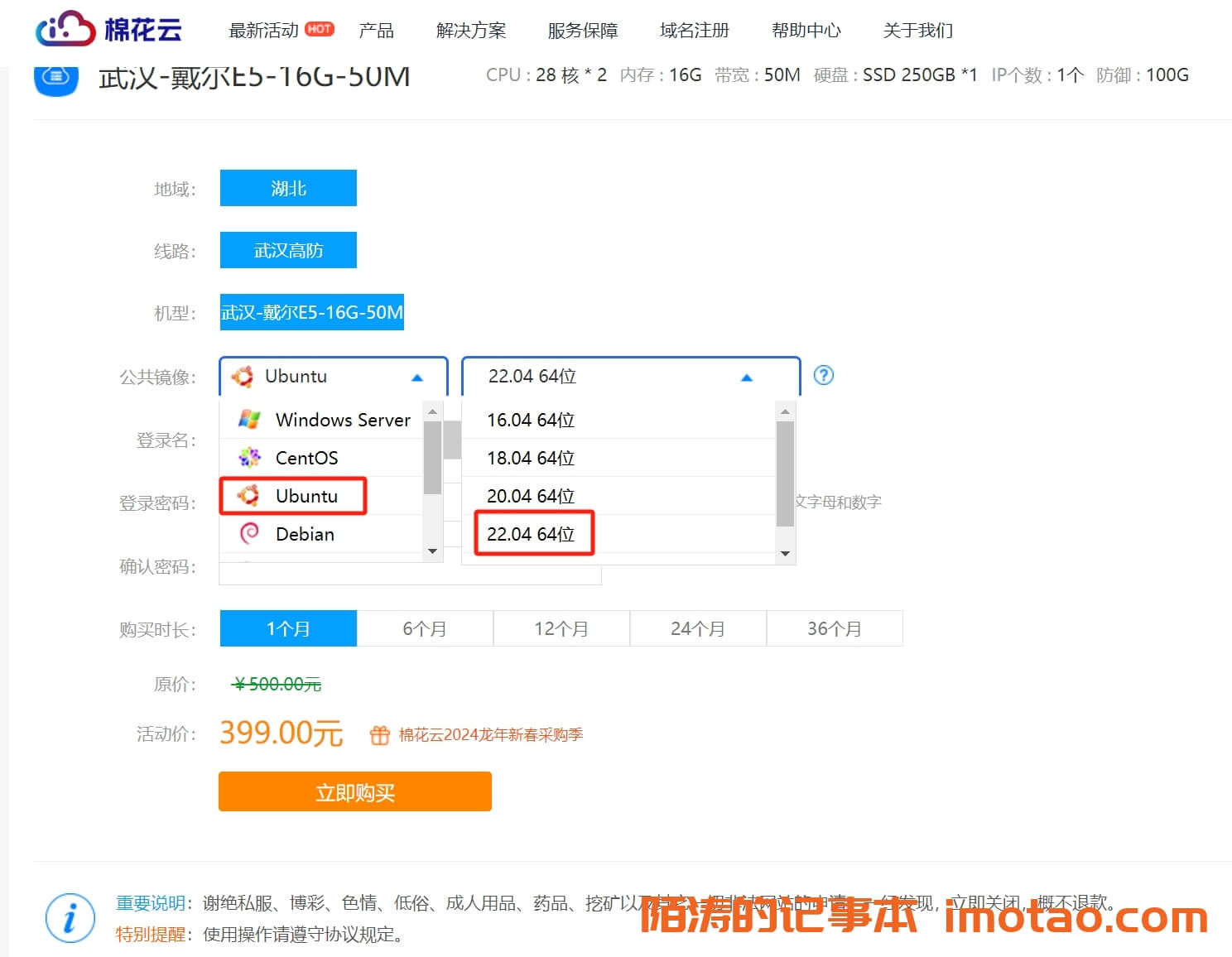Choose version 22.04 64位 in list
The width and height of the screenshot is (1232, 957).
click(618, 533)
